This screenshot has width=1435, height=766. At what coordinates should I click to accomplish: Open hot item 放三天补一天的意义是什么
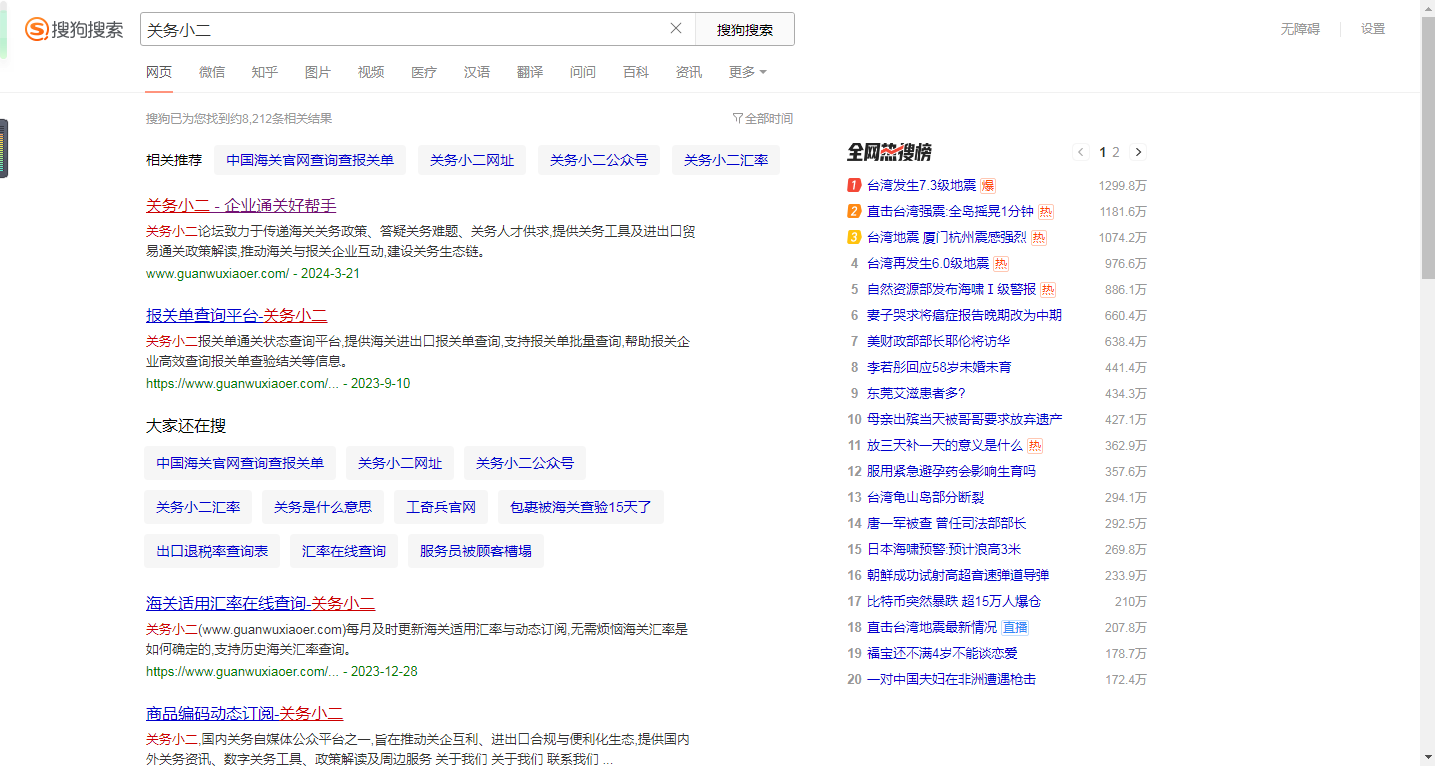pos(945,445)
